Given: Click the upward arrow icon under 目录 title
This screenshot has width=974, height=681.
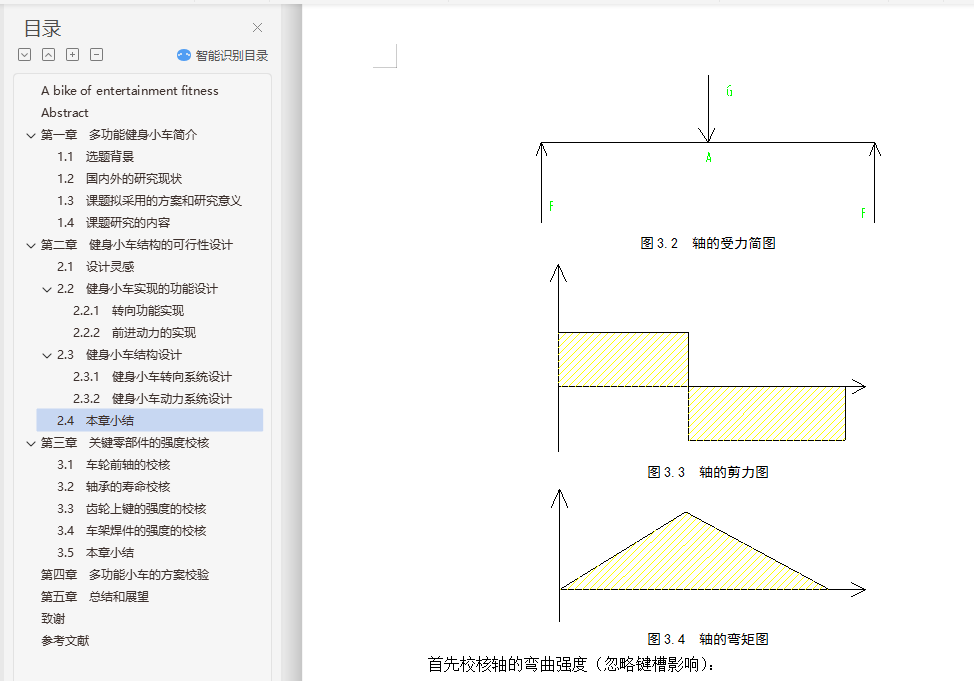Looking at the screenshot, I should 48,55.
